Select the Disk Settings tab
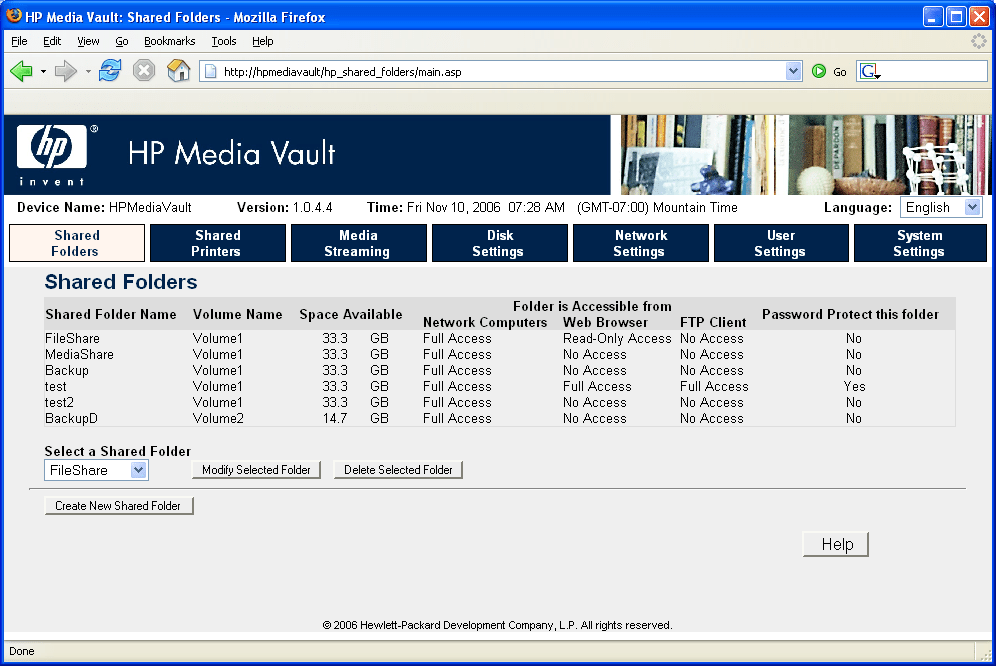The width and height of the screenshot is (996, 666). (x=499, y=243)
